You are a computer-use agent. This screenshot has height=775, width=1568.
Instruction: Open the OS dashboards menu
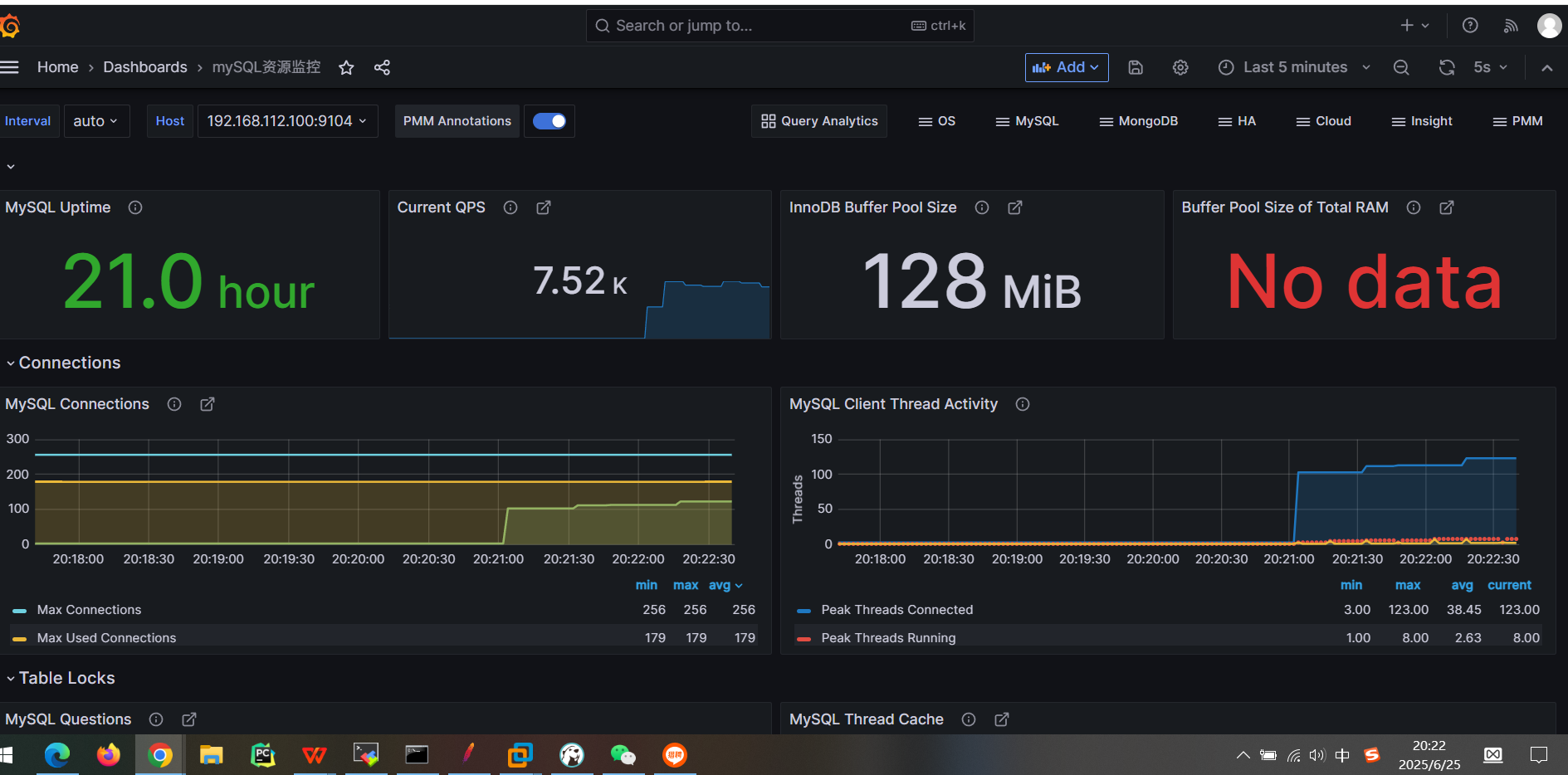click(937, 121)
